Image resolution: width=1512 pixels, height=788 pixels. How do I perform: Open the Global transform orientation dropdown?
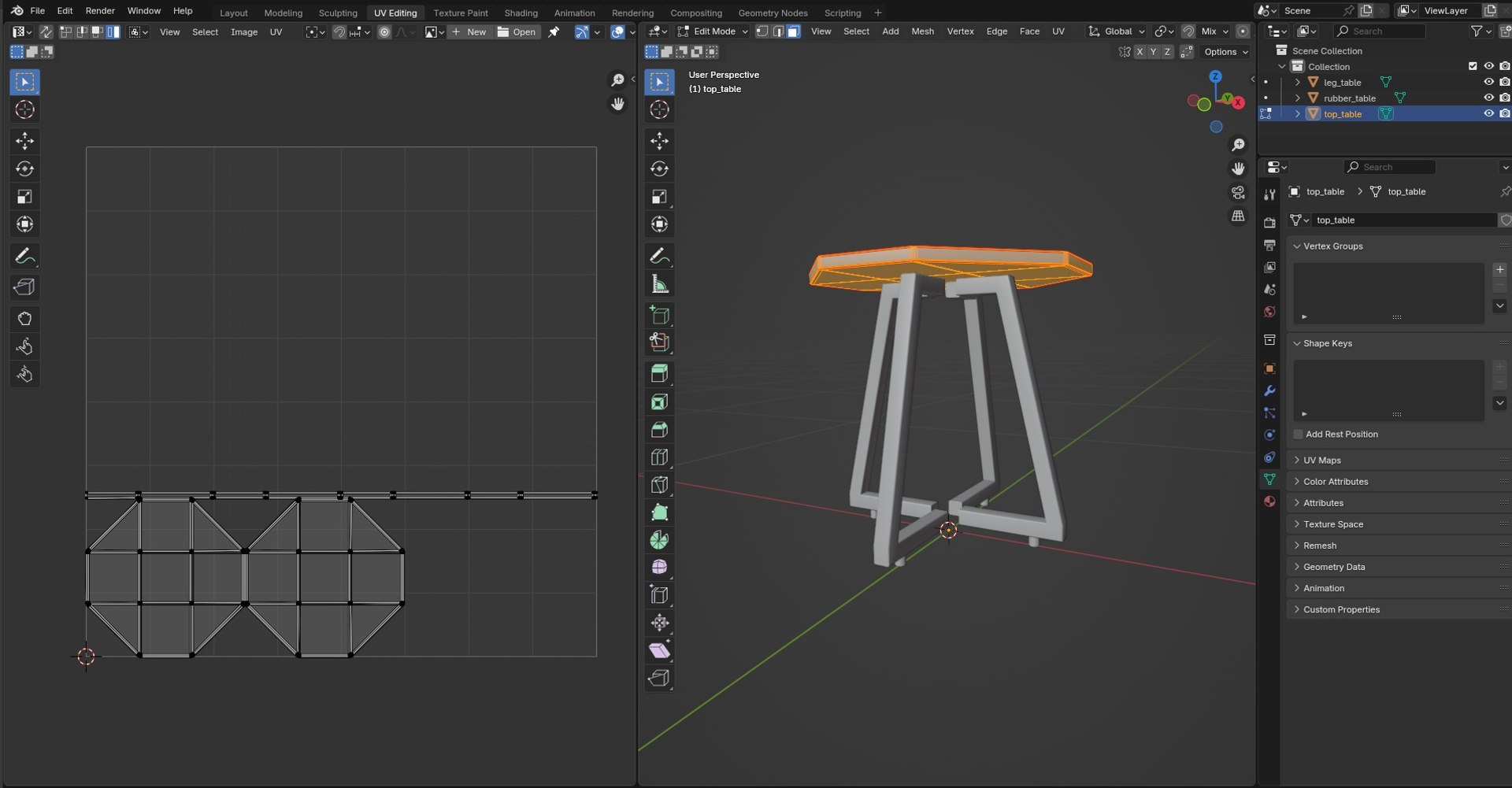1117,31
